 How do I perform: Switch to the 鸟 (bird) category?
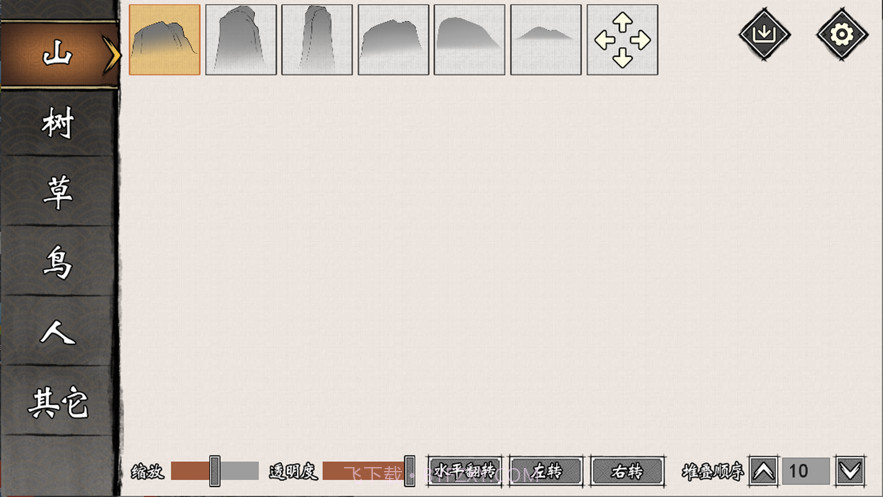[x=58, y=263]
